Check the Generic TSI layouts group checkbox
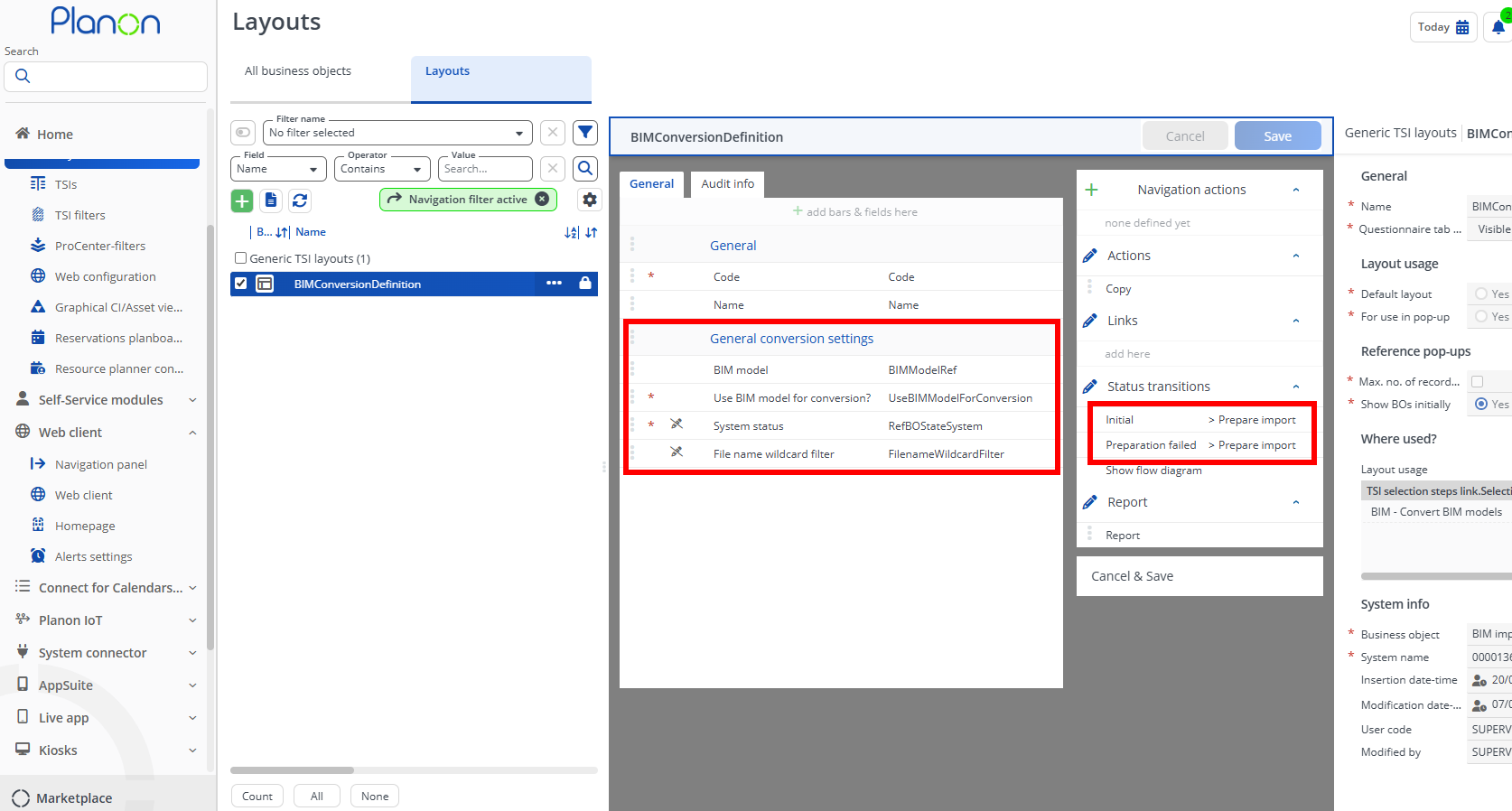 [241, 258]
